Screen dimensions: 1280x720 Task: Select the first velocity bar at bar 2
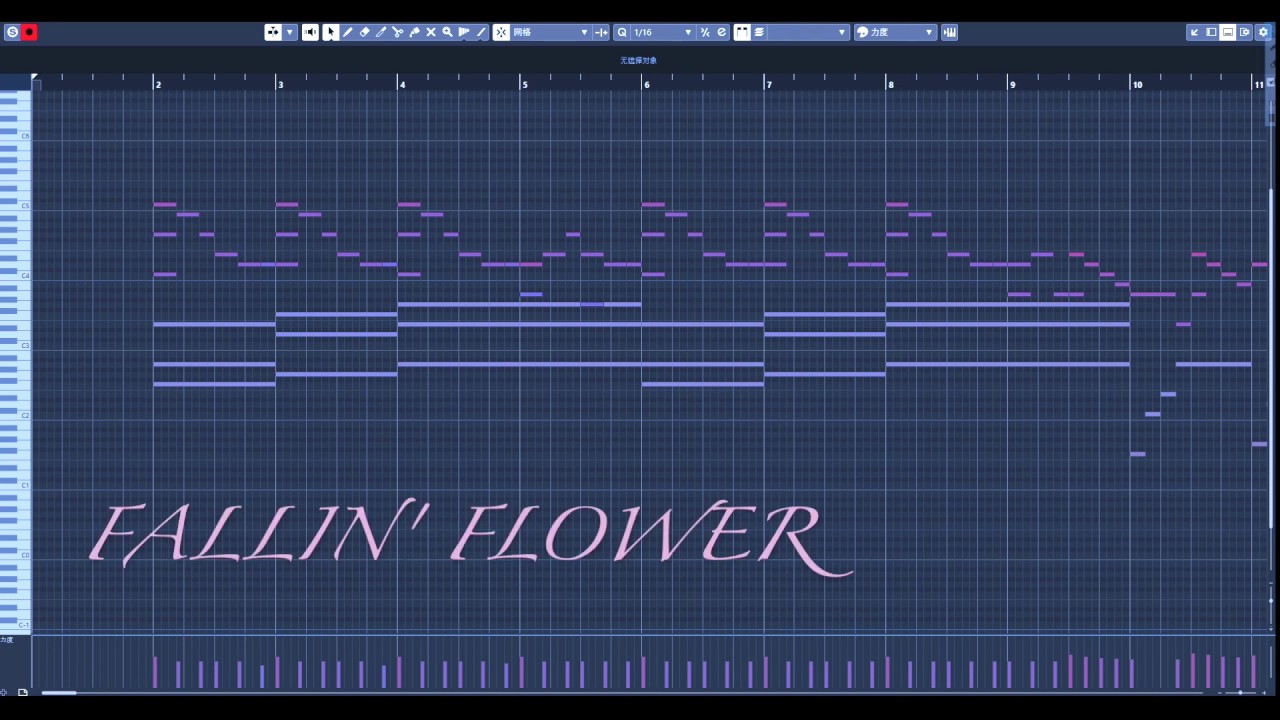pos(155,672)
